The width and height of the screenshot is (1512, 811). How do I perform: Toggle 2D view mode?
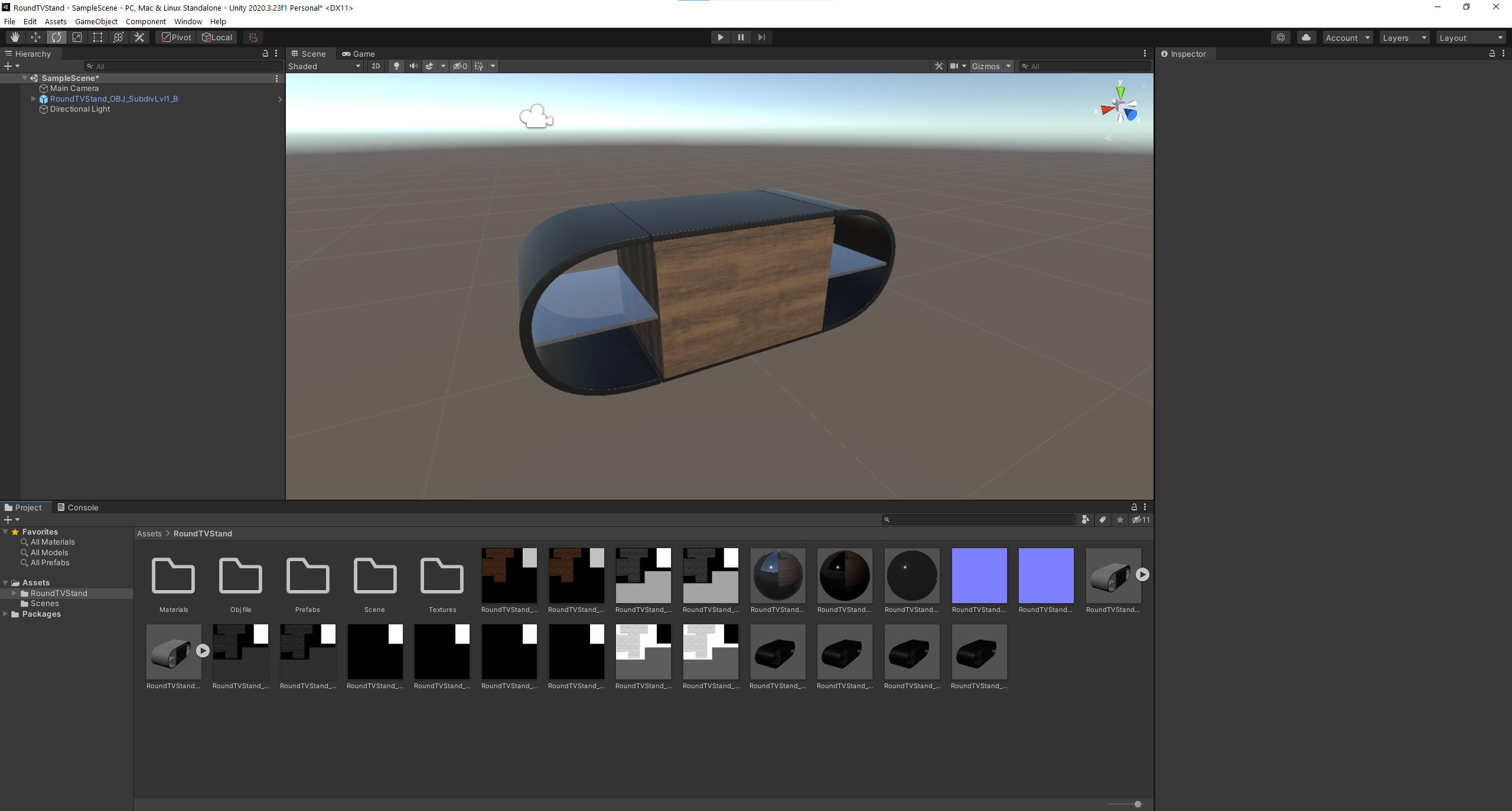(x=376, y=66)
